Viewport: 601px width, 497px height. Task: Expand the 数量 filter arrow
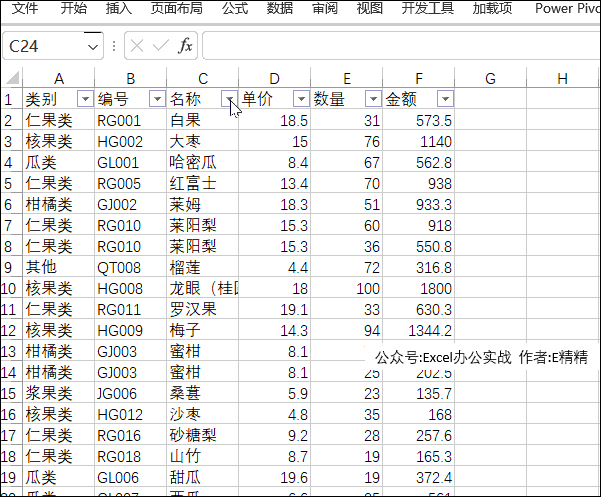pyautogui.click(x=372, y=99)
